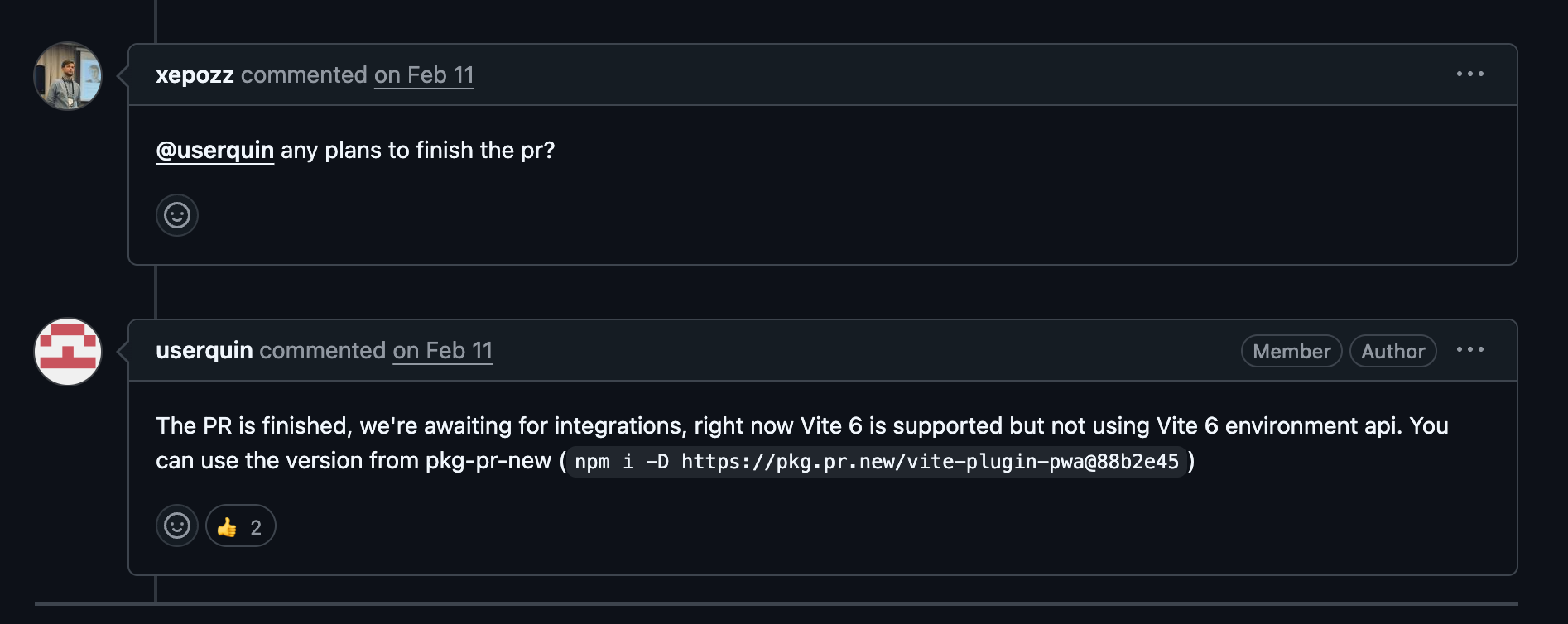Open the userquin author username link

tap(204, 351)
